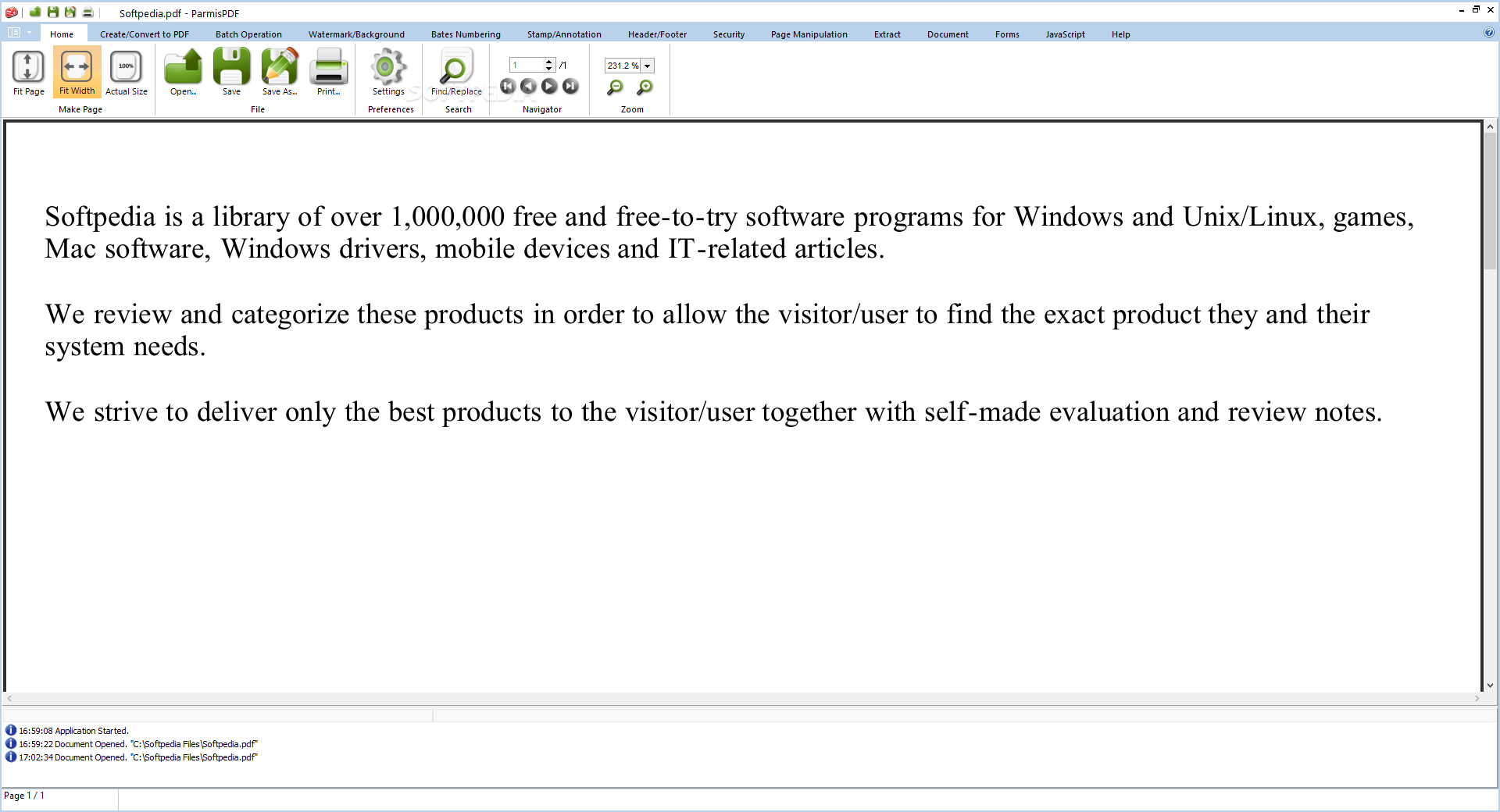The width and height of the screenshot is (1500, 812).
Task: Click the document paragraph starting 'Softpedia is a library'
Action: pos(729,233)
